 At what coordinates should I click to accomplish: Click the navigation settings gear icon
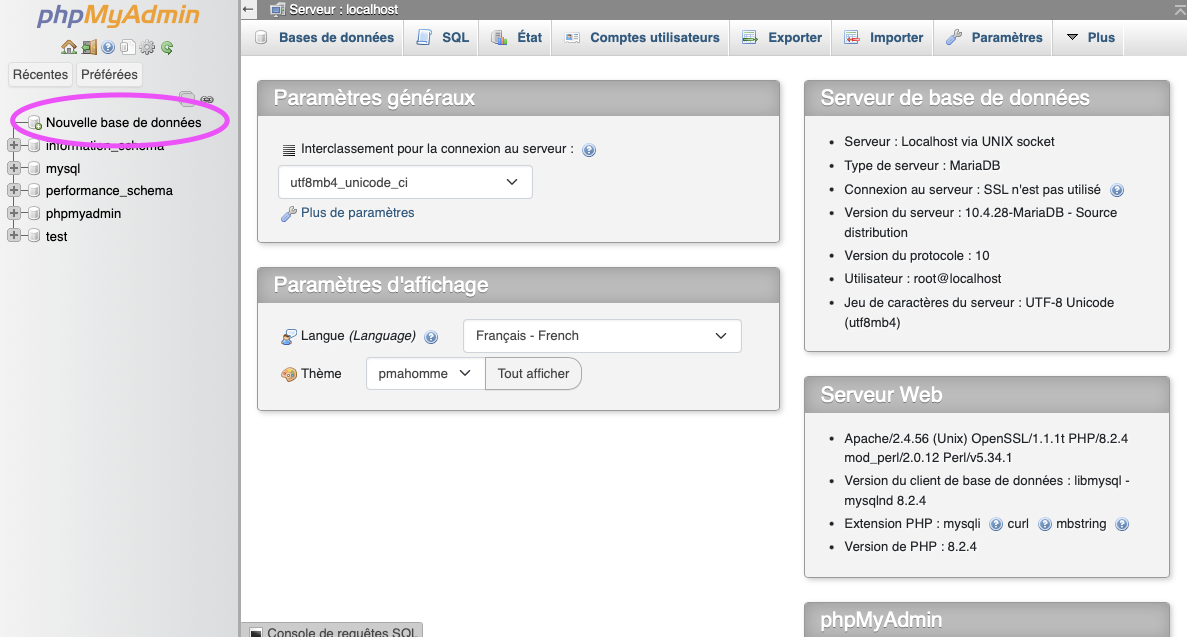(x=147, y=47)
